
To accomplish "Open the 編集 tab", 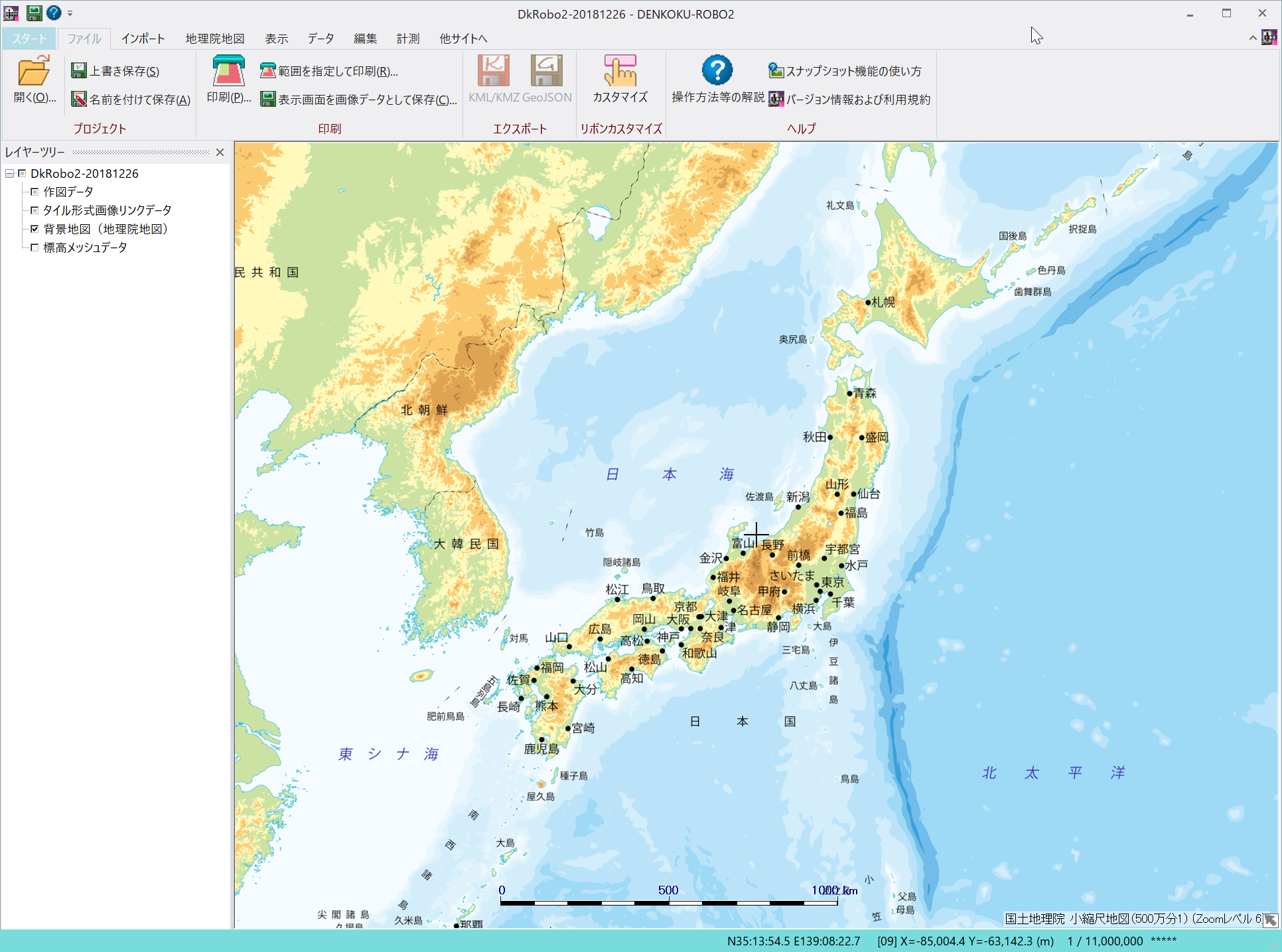I will pyautogui.click(x=365, y=38).
